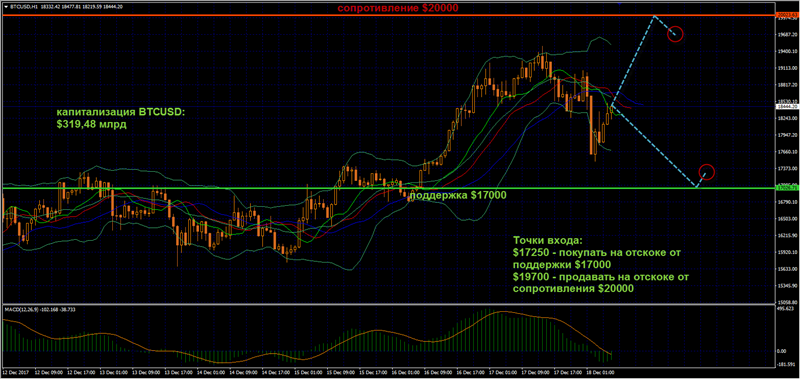Select the lower red circle marker near $17250
This screenshot has width=800, height=379.
click(707, 172)
